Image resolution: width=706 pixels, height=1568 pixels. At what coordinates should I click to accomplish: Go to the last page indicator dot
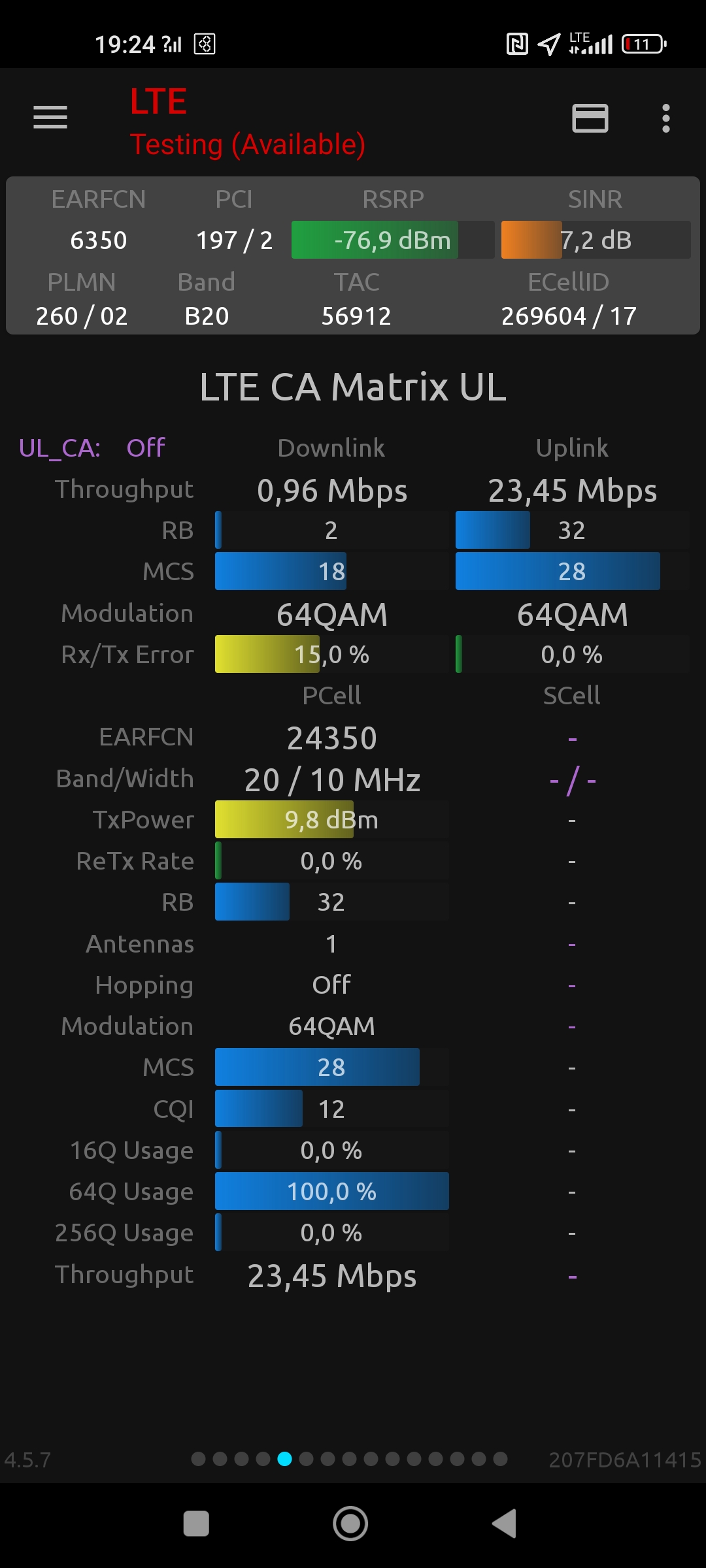click(501, 1459)
